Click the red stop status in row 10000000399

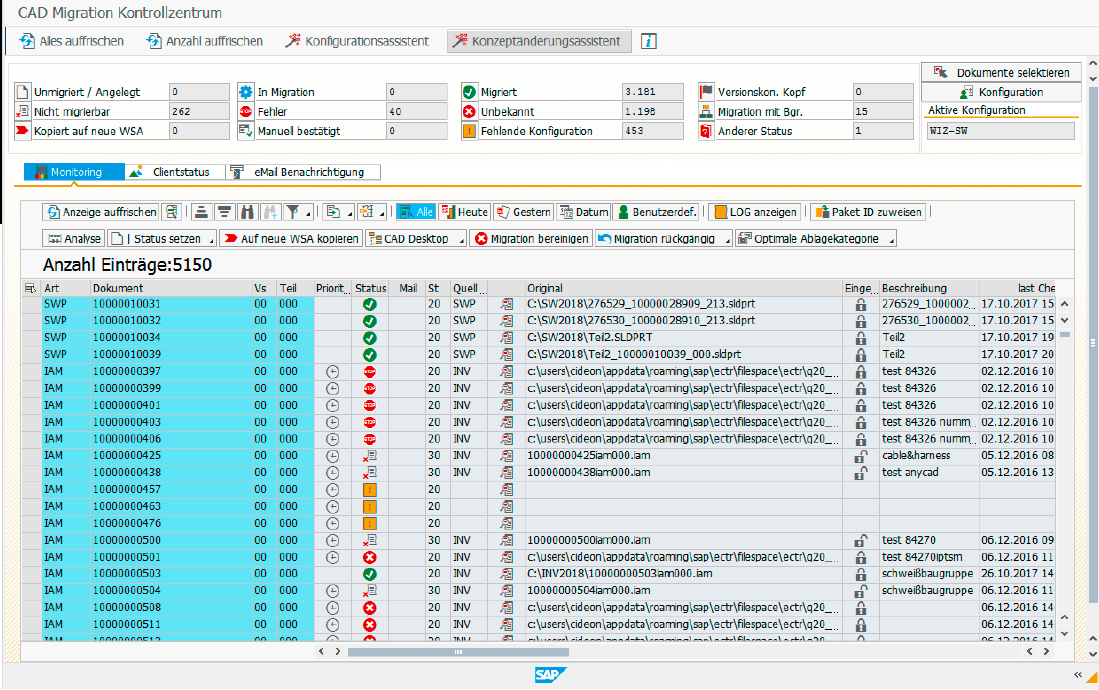point(370,388)
